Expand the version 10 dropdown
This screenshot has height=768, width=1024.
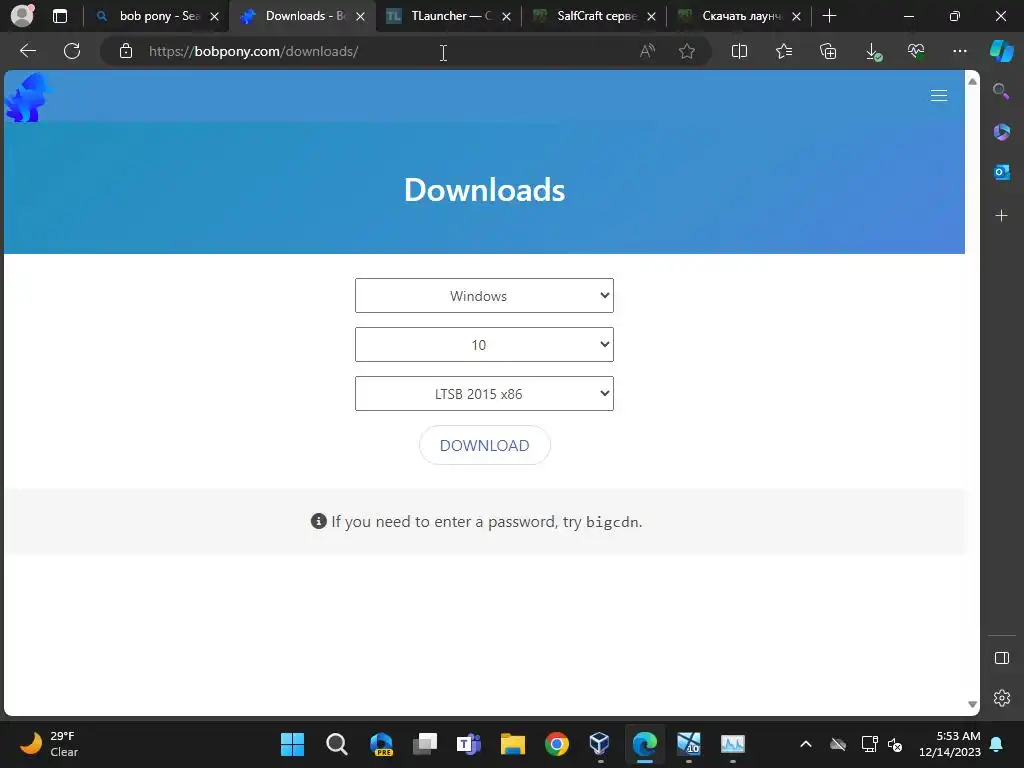point(484,345)
